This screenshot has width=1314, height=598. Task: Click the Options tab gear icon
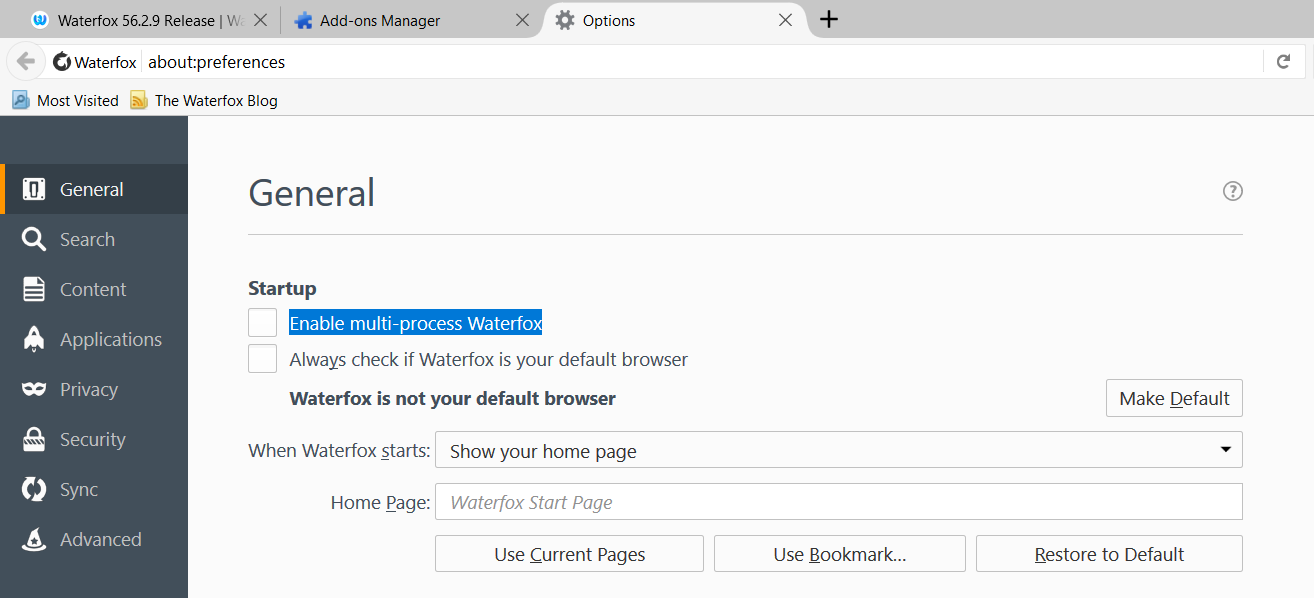click(565, 20)
